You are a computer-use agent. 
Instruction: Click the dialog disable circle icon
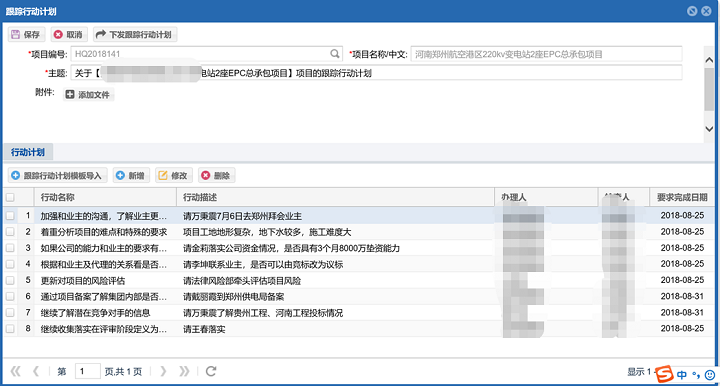(692, 11)
